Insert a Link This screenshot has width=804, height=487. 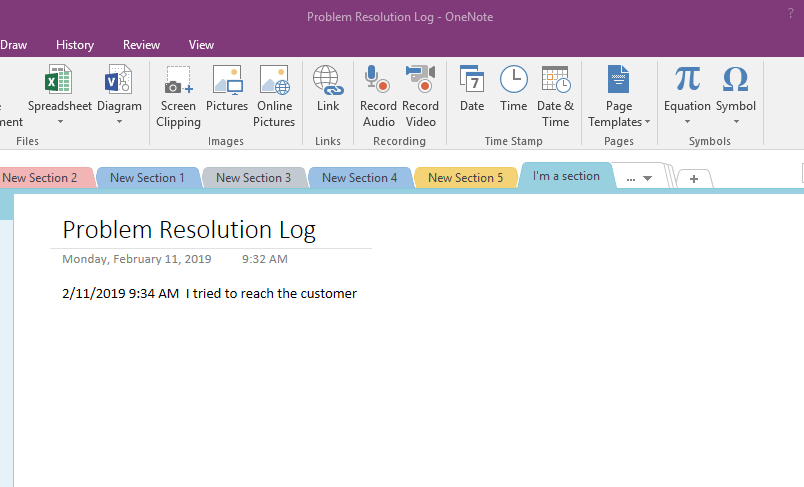(328, 88)
